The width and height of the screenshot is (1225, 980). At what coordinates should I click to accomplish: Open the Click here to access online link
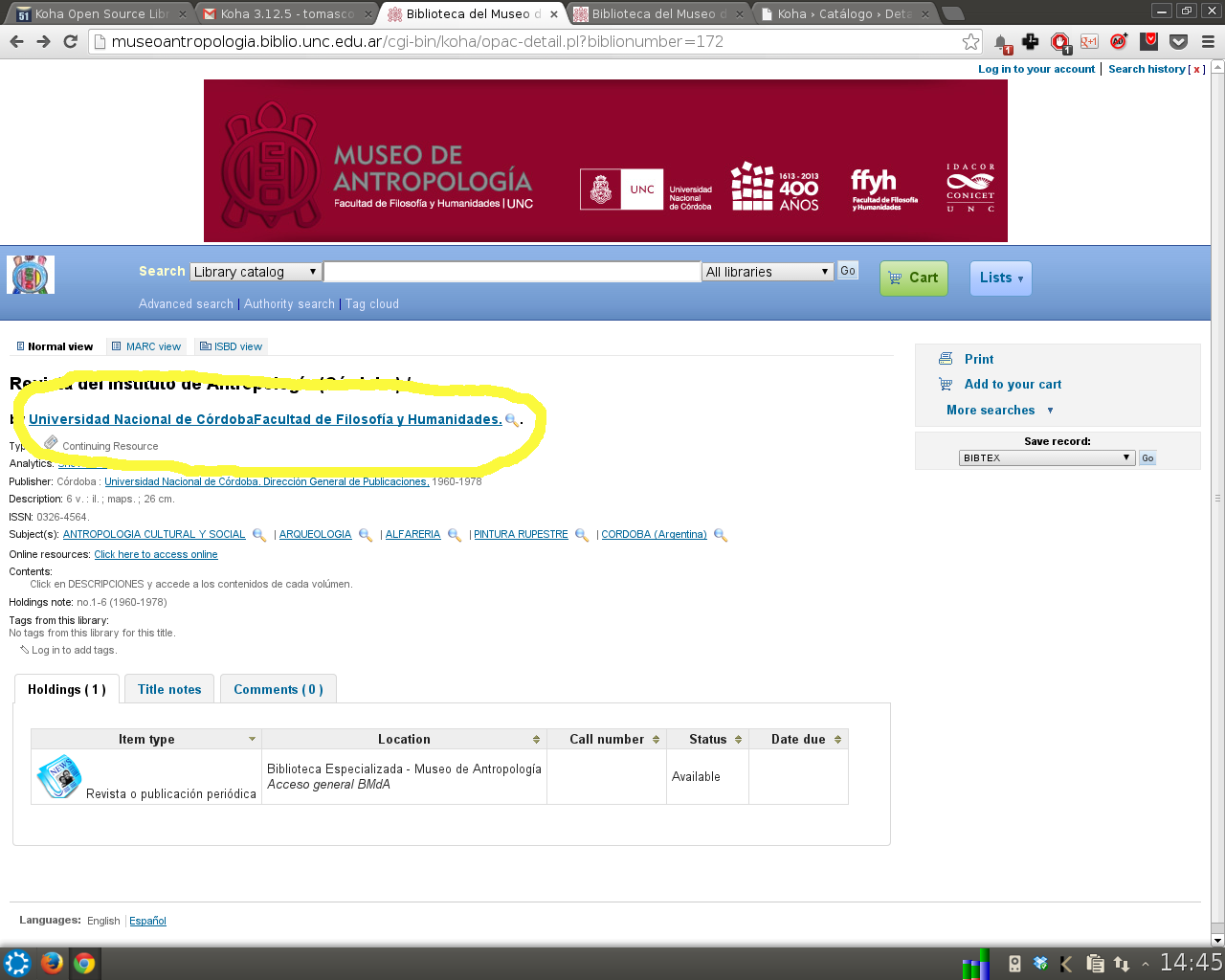(x=156, y=554)
